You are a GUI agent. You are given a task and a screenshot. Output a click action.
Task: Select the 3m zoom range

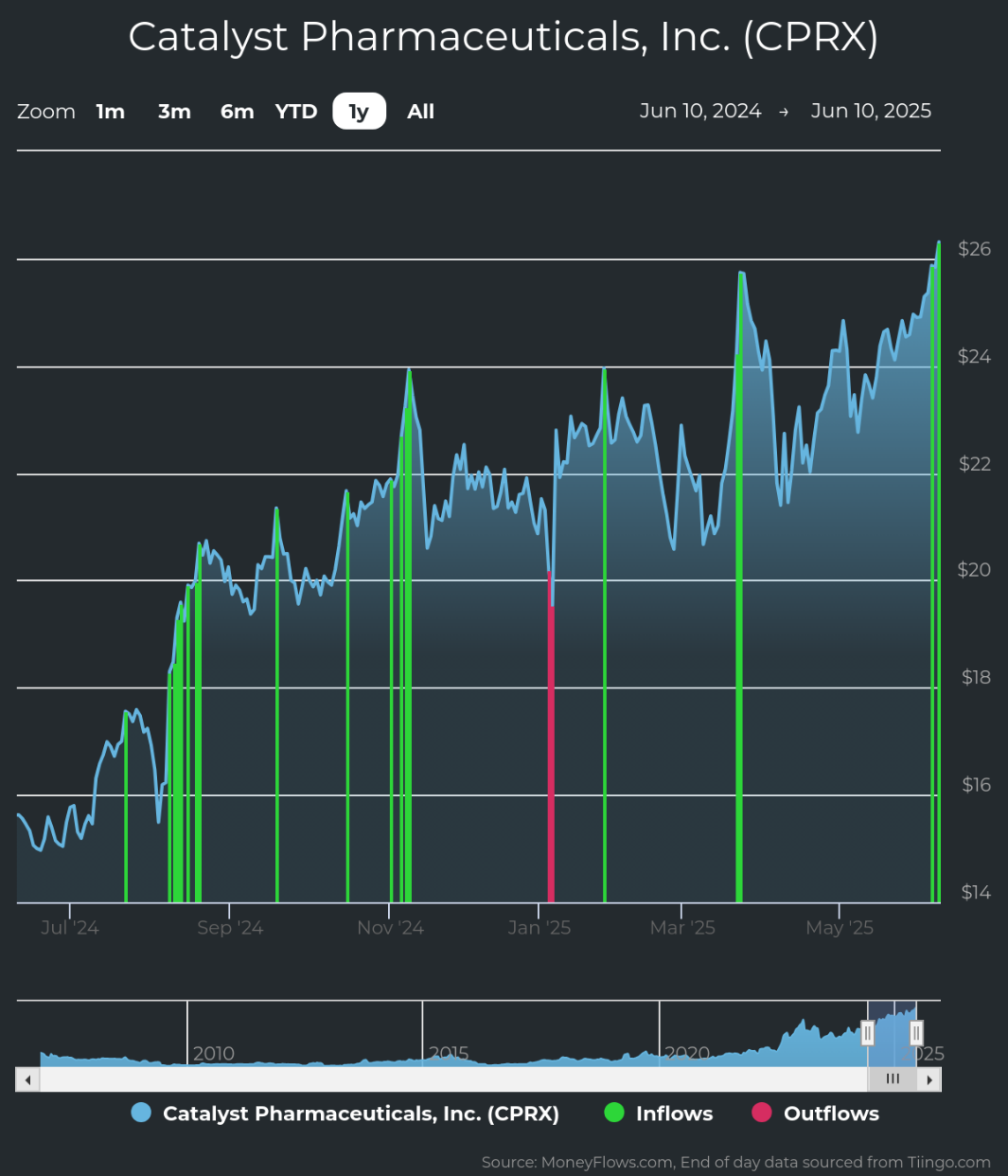tap(174, 112)
